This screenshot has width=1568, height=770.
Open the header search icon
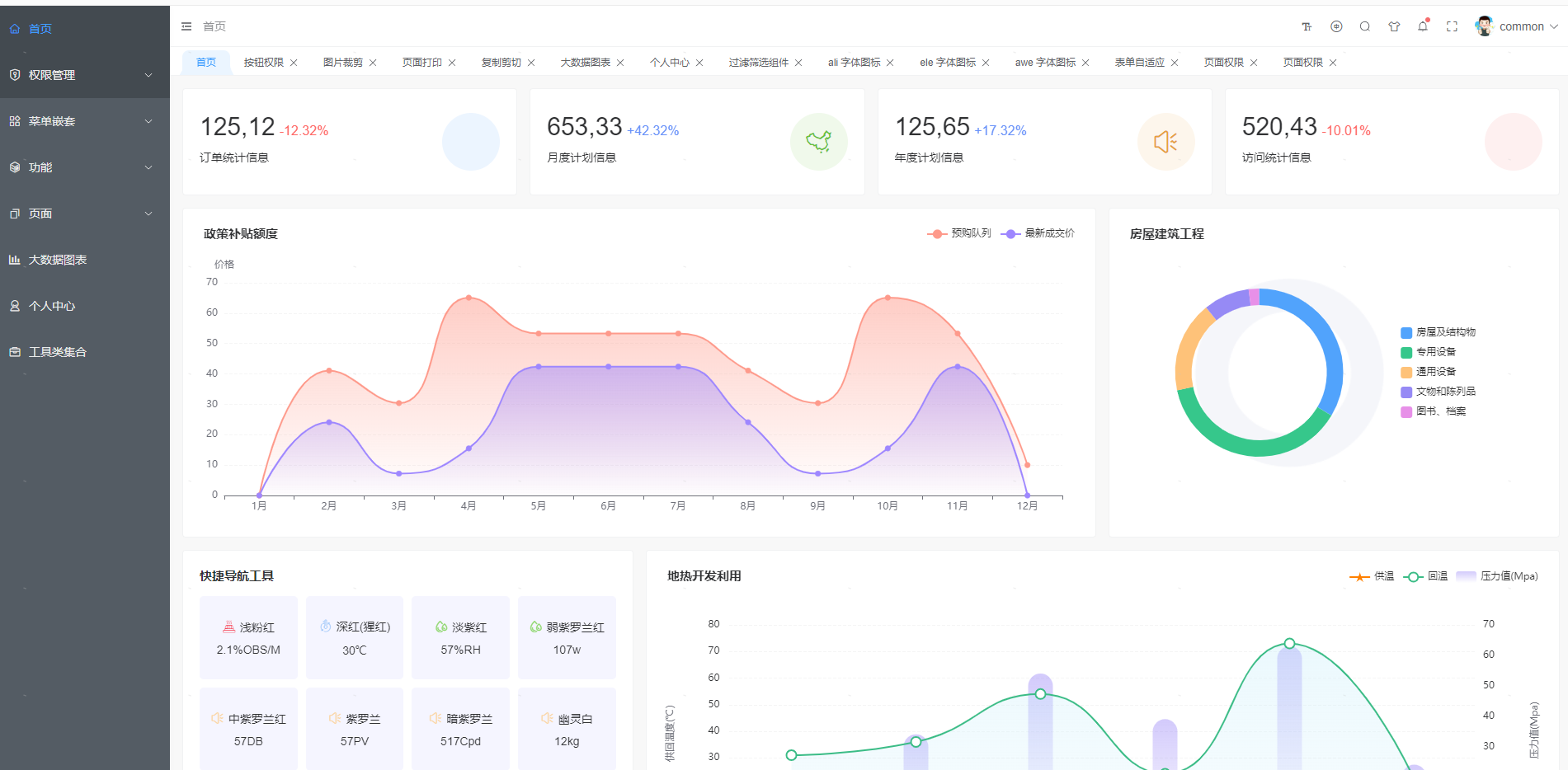pyautogui.click(x=1365, y=26)
